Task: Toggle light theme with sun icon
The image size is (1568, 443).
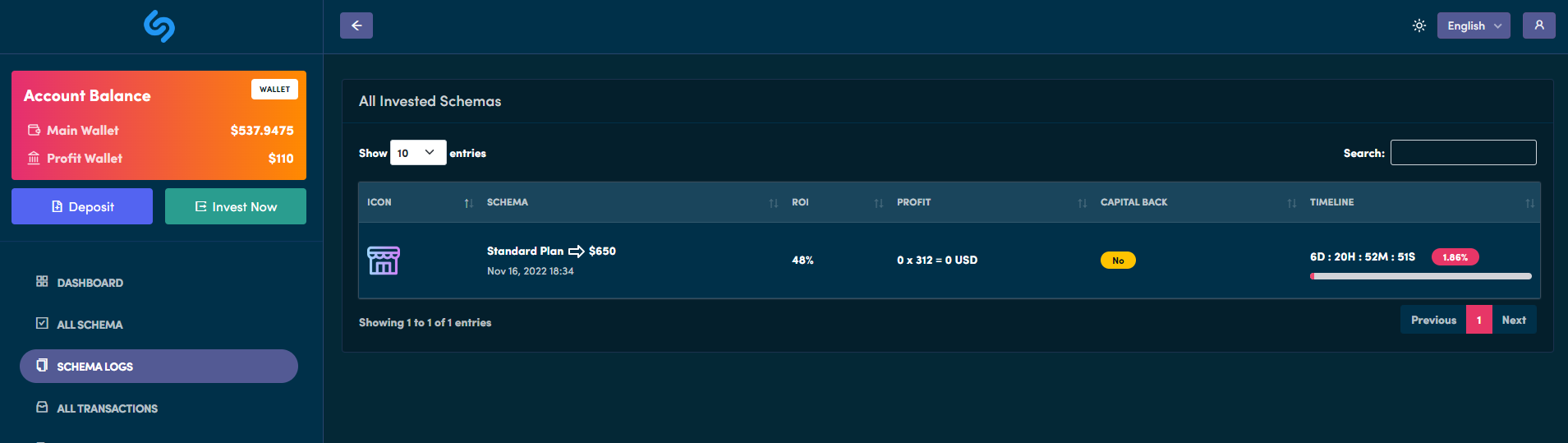Action: pos(1419,25)
